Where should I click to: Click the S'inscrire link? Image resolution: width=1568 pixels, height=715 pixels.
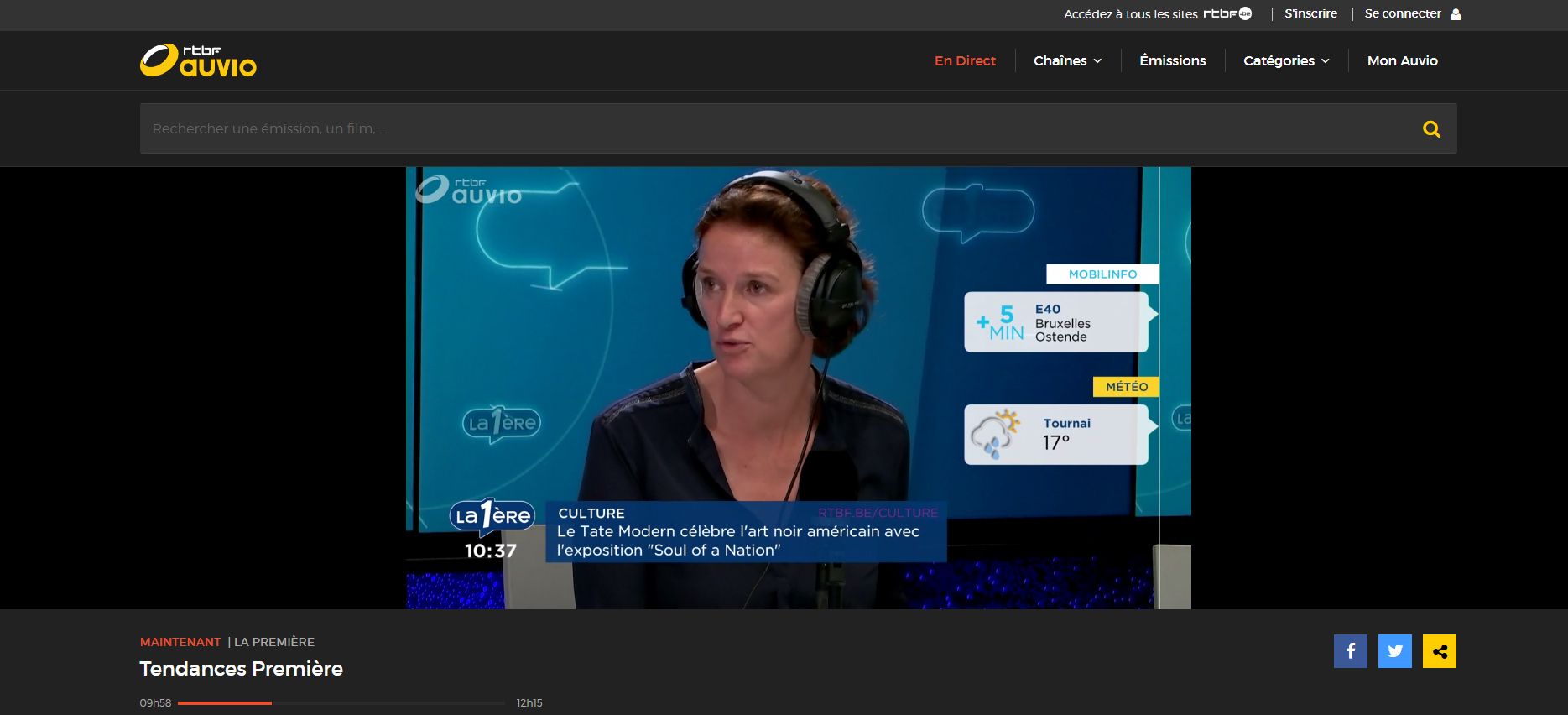click(1310, 13)
